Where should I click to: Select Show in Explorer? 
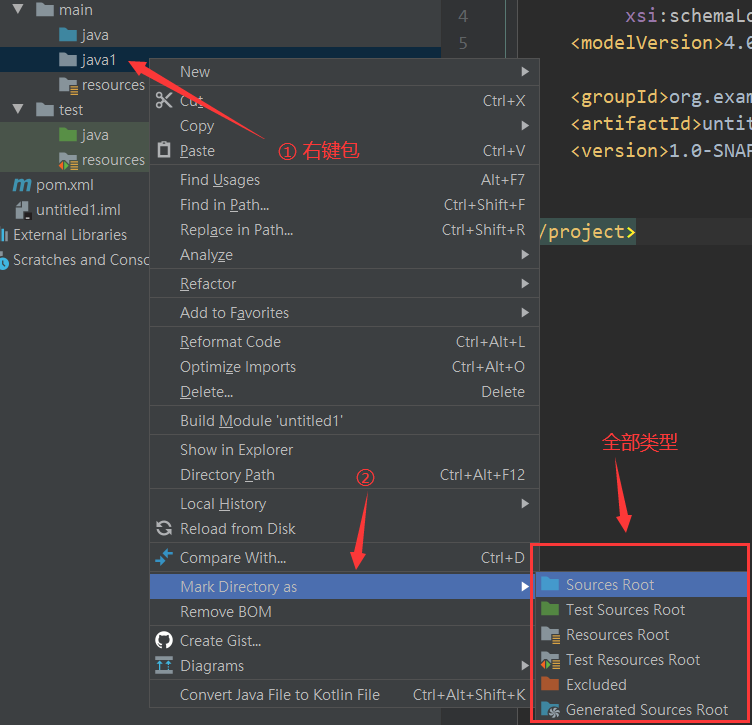[344, 449]
